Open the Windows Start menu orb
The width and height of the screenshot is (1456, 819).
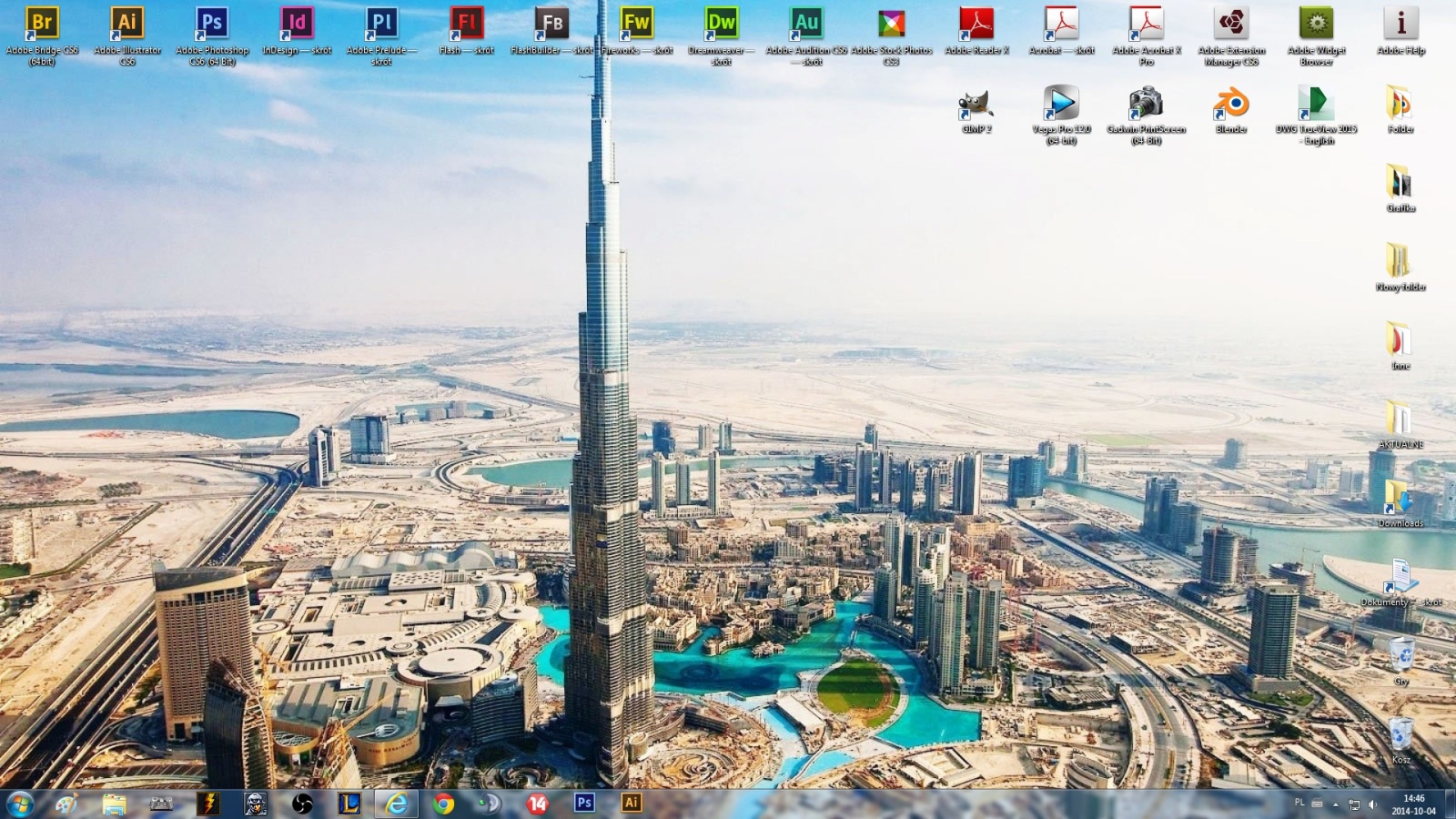tap(20, 804)
